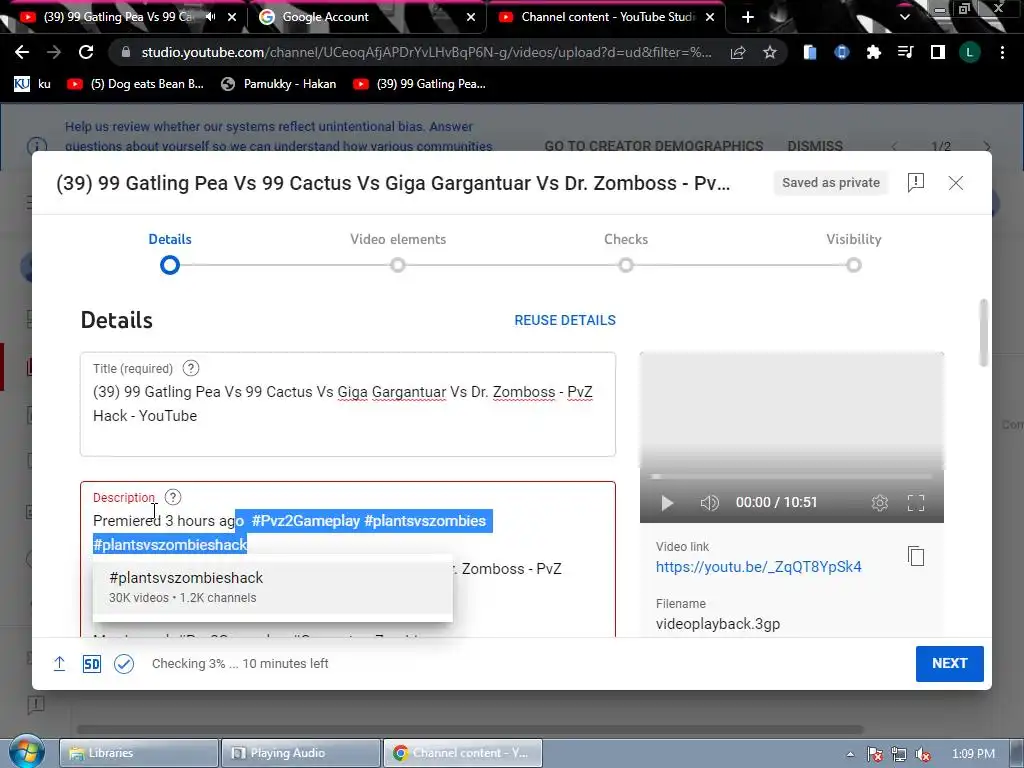Open the Dog eats Bean B... bookmark

135,84
